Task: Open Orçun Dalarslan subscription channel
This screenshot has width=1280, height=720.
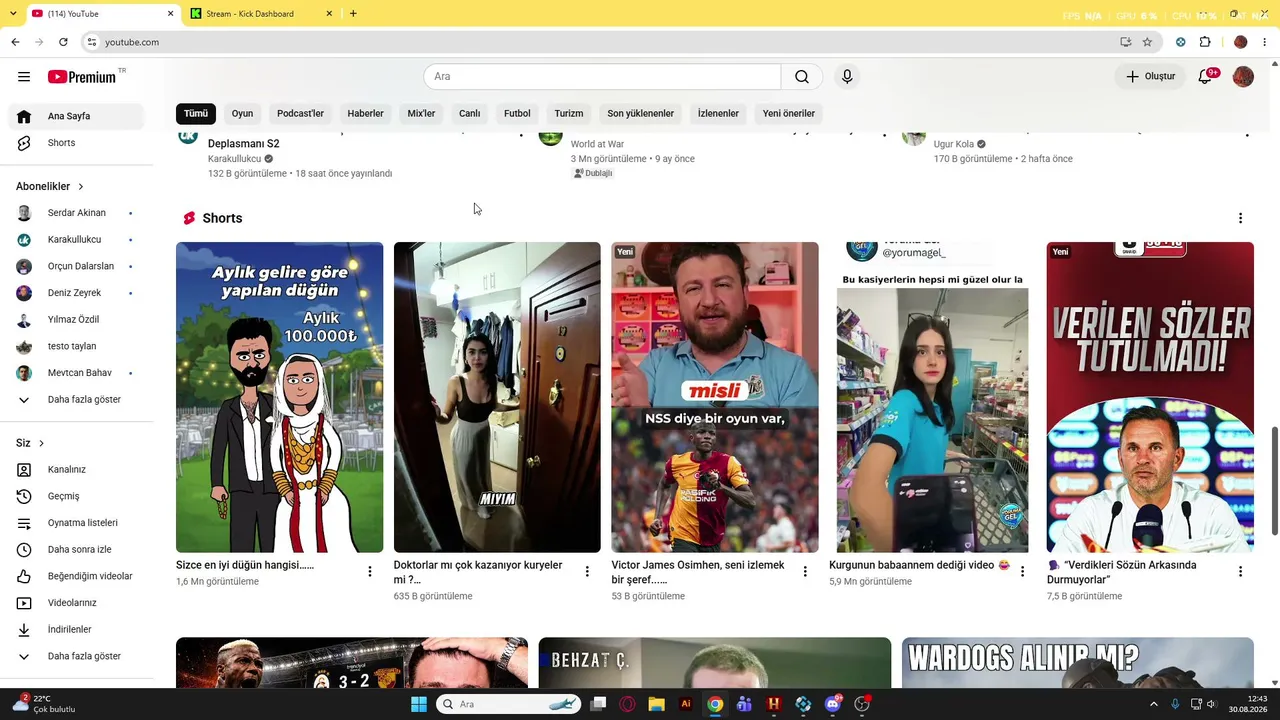Action: point(78,267)
